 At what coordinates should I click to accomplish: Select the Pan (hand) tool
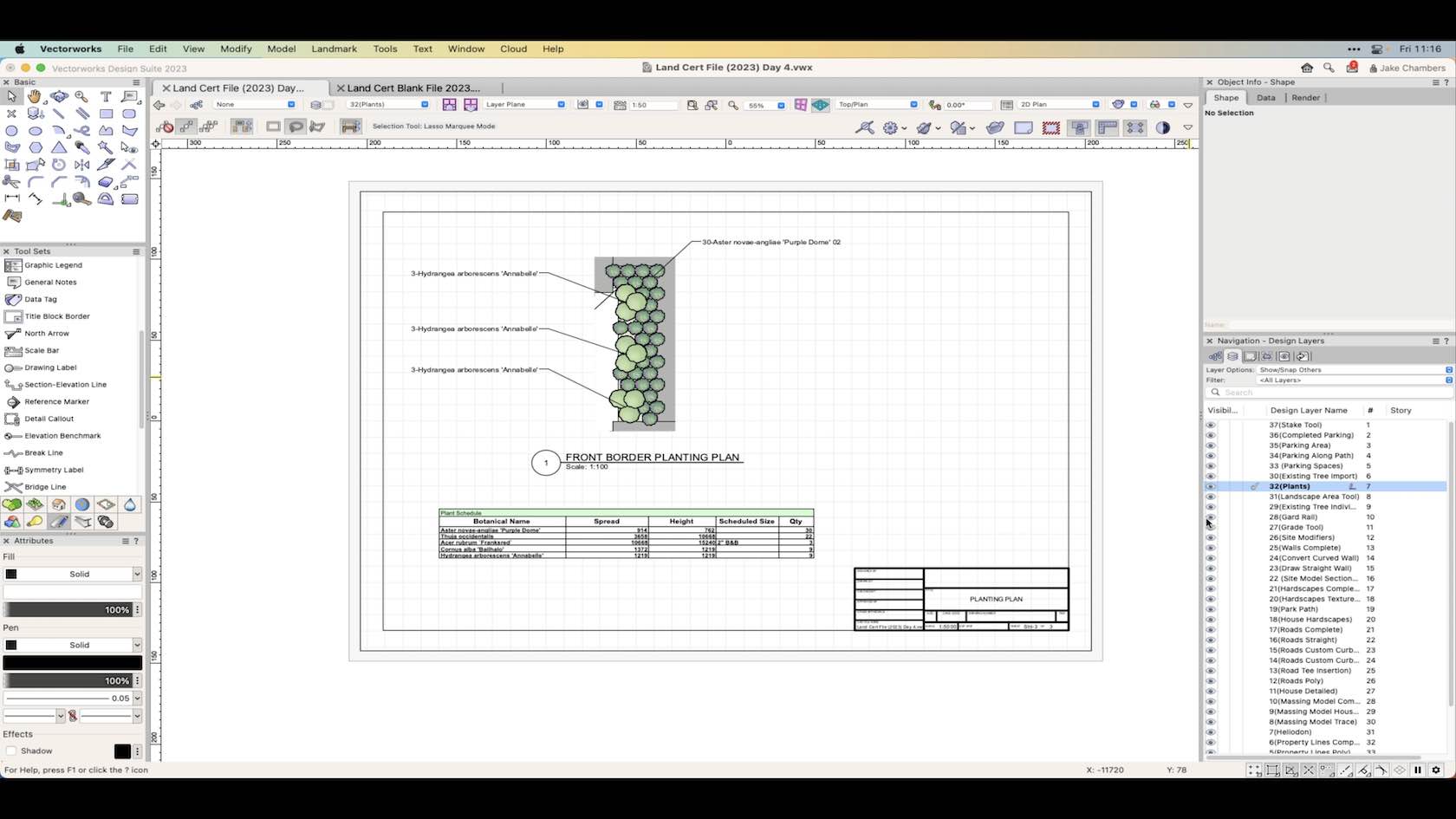coord(35,95)
